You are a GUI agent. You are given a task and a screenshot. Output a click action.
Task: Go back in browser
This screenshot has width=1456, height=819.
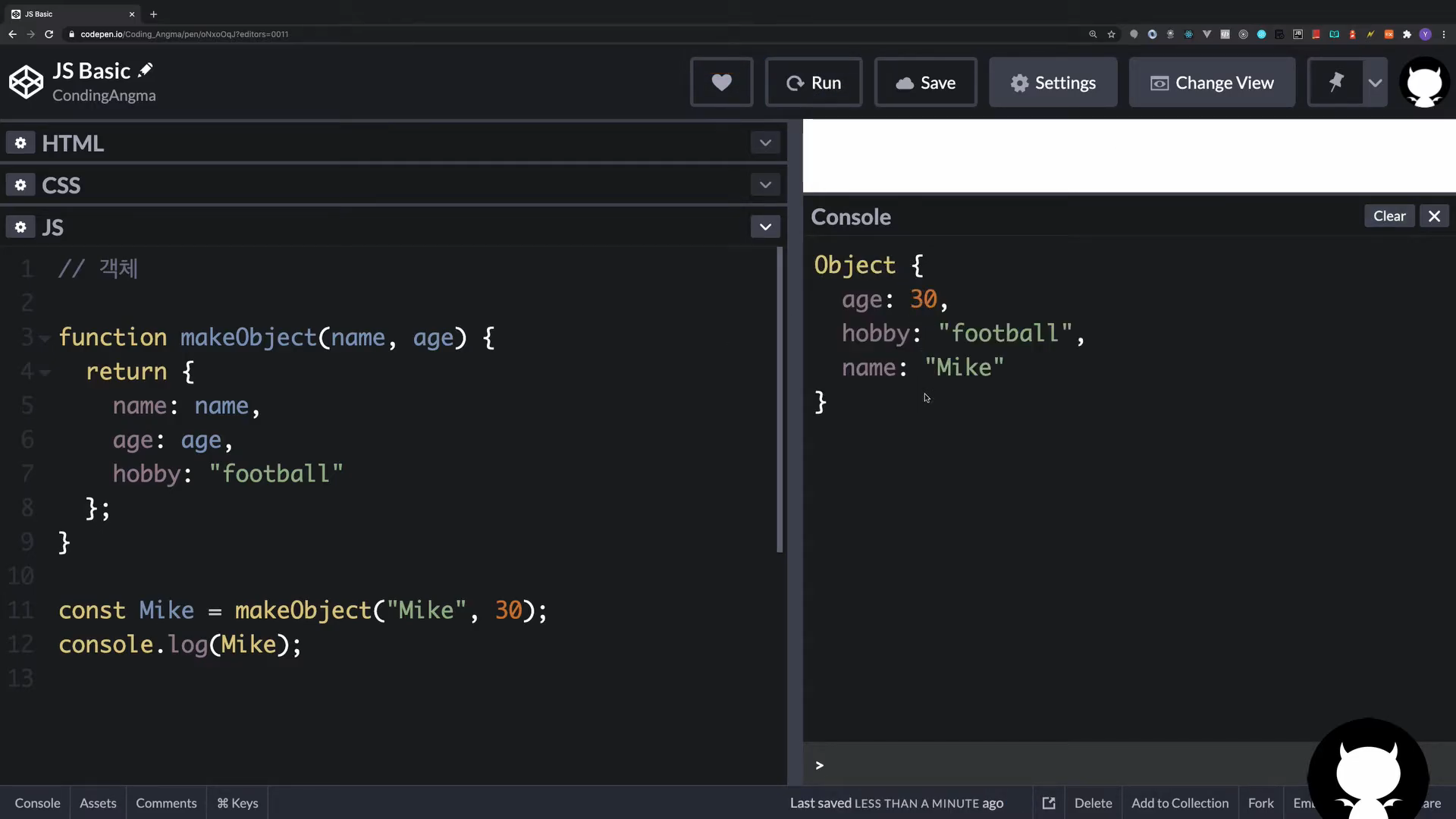pos(12,34)
